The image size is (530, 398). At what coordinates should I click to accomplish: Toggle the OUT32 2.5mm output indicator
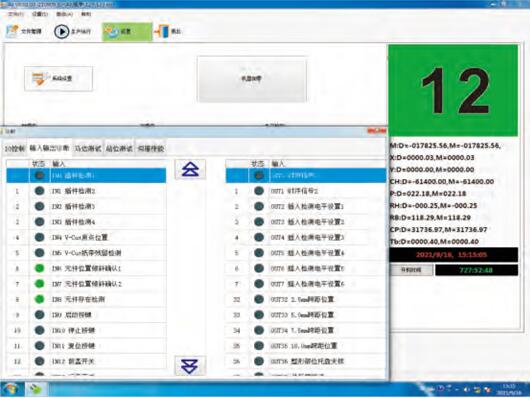coord(259,299)
